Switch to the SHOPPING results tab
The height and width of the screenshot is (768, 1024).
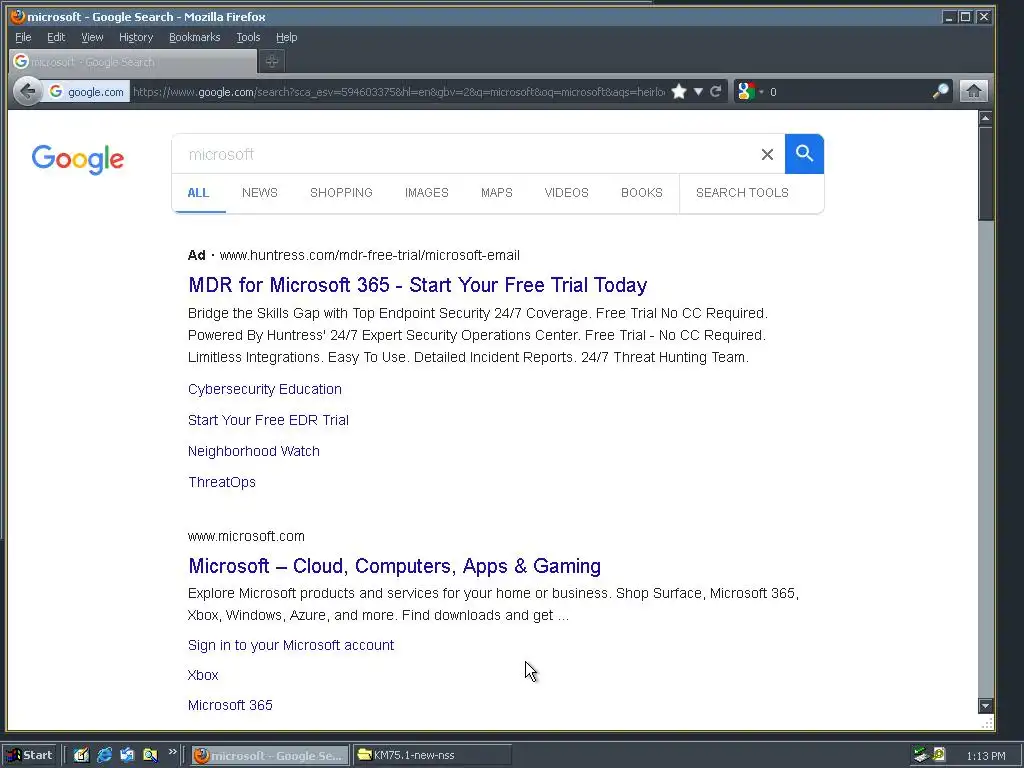(x=341, y=193)
